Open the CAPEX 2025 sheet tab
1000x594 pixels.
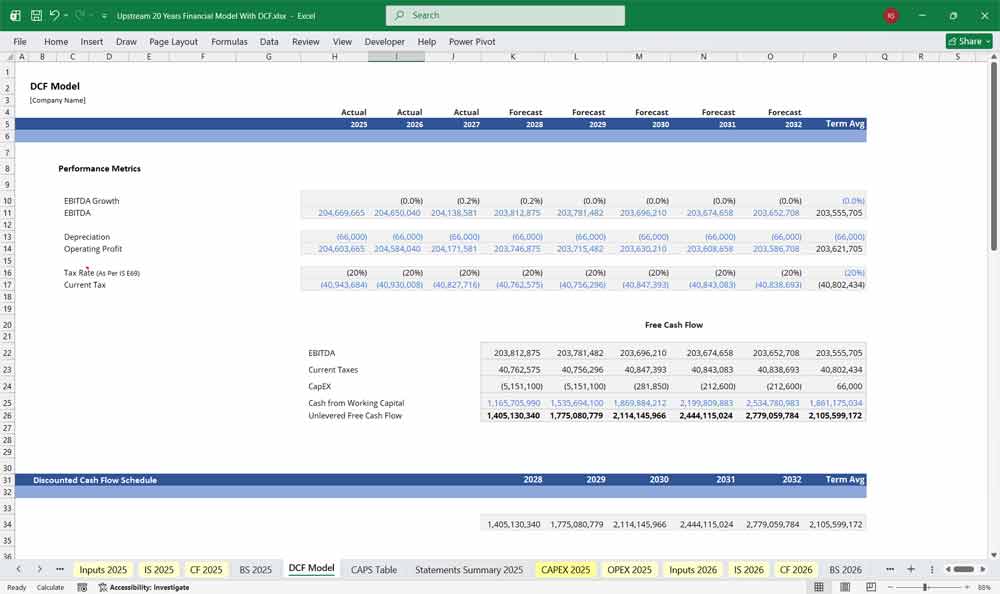[x=565, y=568]
